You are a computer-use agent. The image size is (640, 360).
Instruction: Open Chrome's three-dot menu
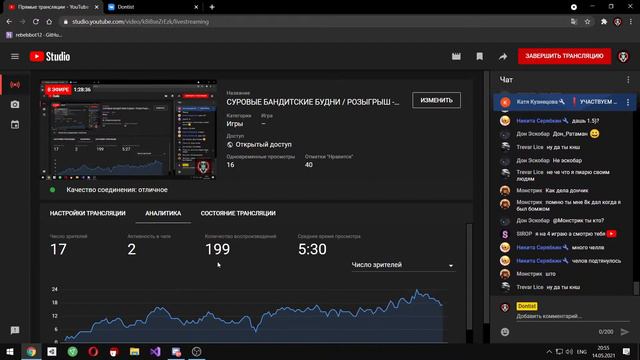(x=631, y=22)
